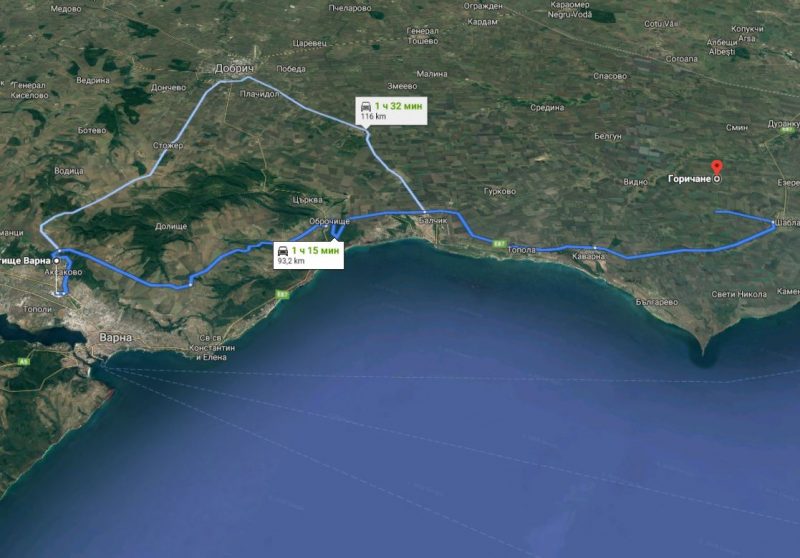Select the 93,2 km route label

[x=309, y=255]
